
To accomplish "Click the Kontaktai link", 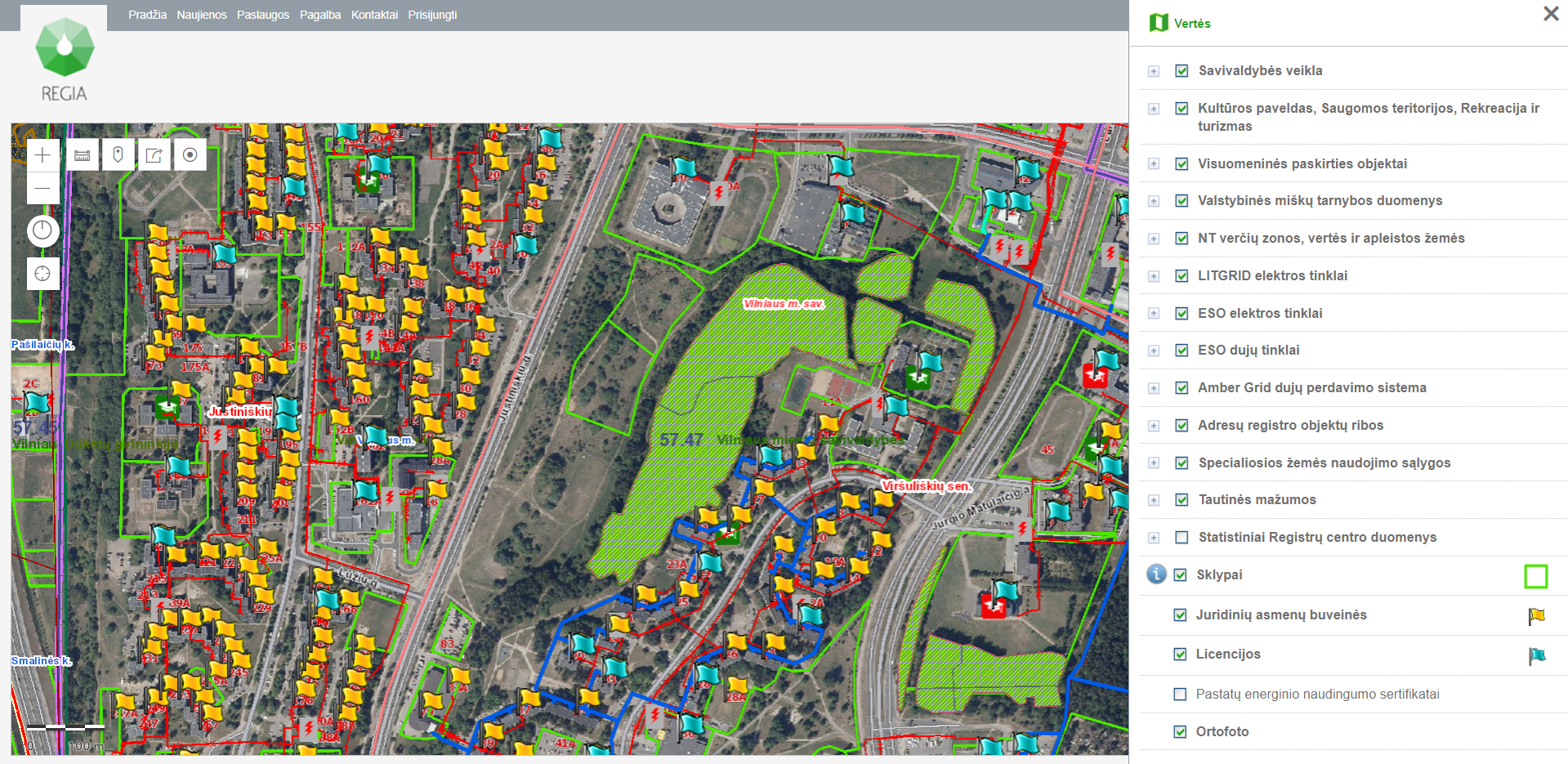I will pyautogui.click(x=374, y=15).
